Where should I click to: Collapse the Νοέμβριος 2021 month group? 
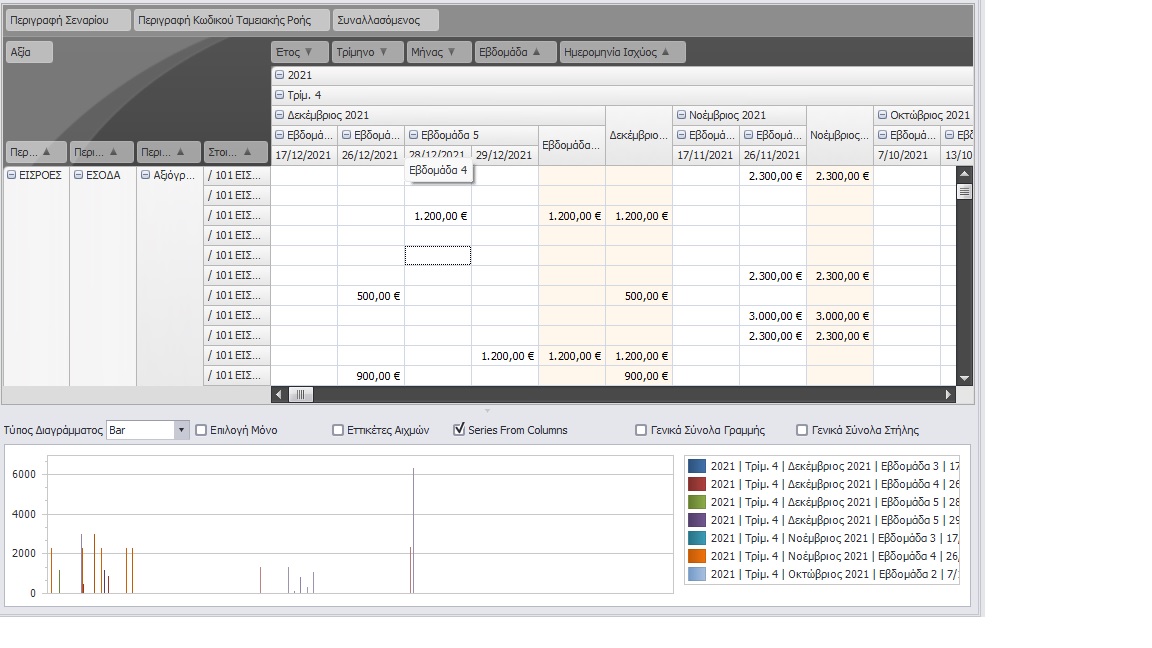click(x=681, y=116)
